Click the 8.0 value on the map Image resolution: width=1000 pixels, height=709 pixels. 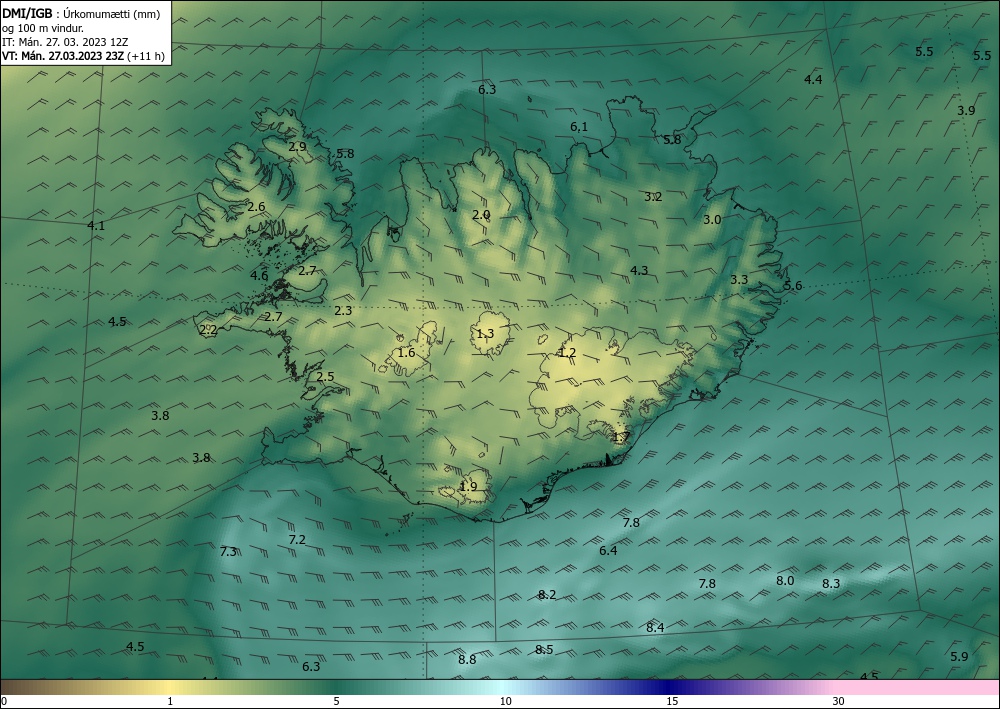pos(785,580)
